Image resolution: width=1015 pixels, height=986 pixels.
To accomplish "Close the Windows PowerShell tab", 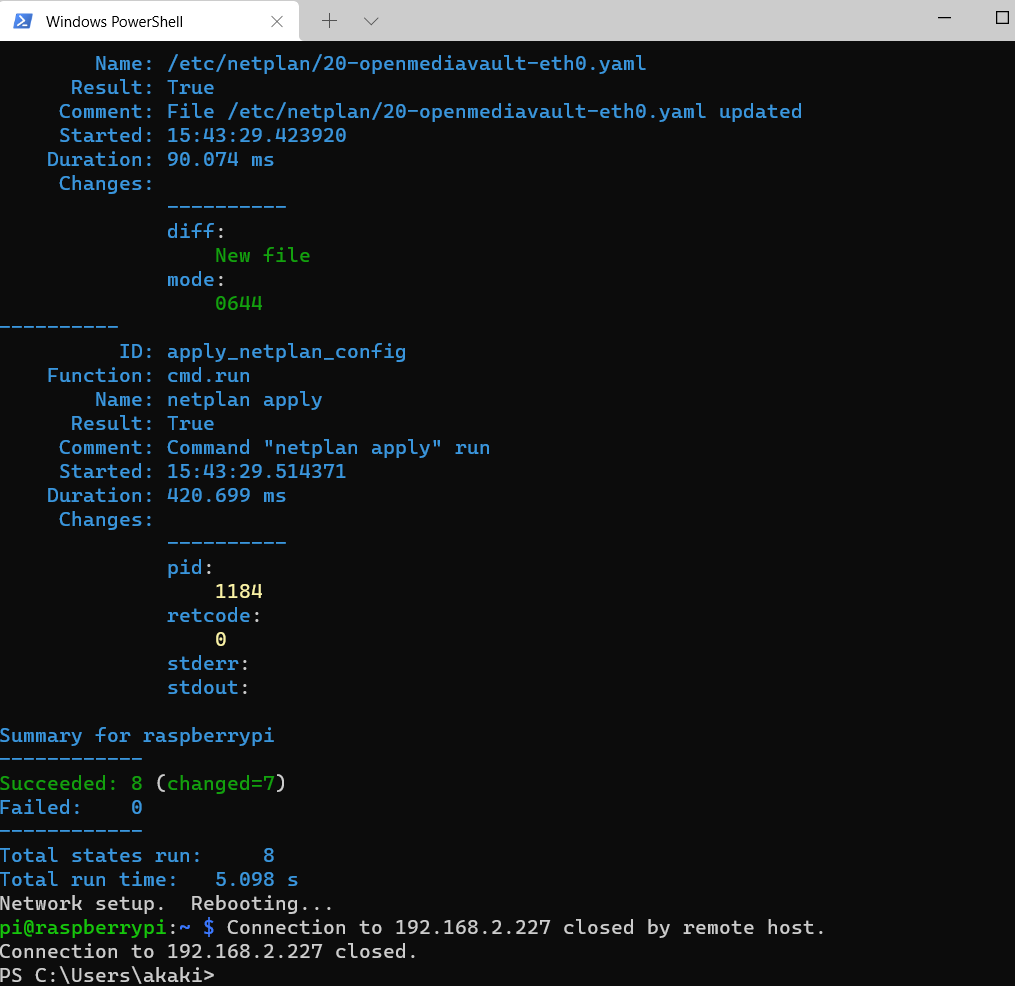I will [x=277, y=21].
